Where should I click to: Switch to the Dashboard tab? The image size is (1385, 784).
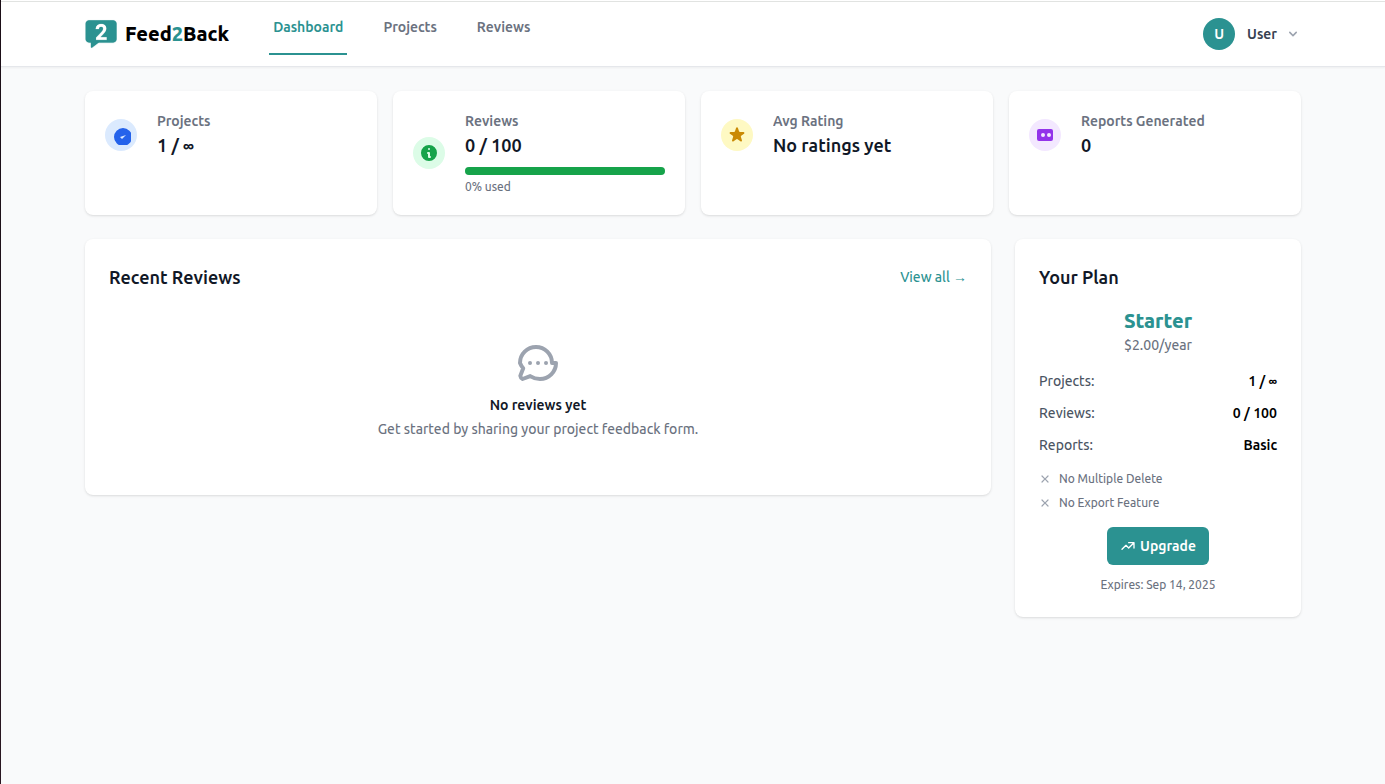308,28
